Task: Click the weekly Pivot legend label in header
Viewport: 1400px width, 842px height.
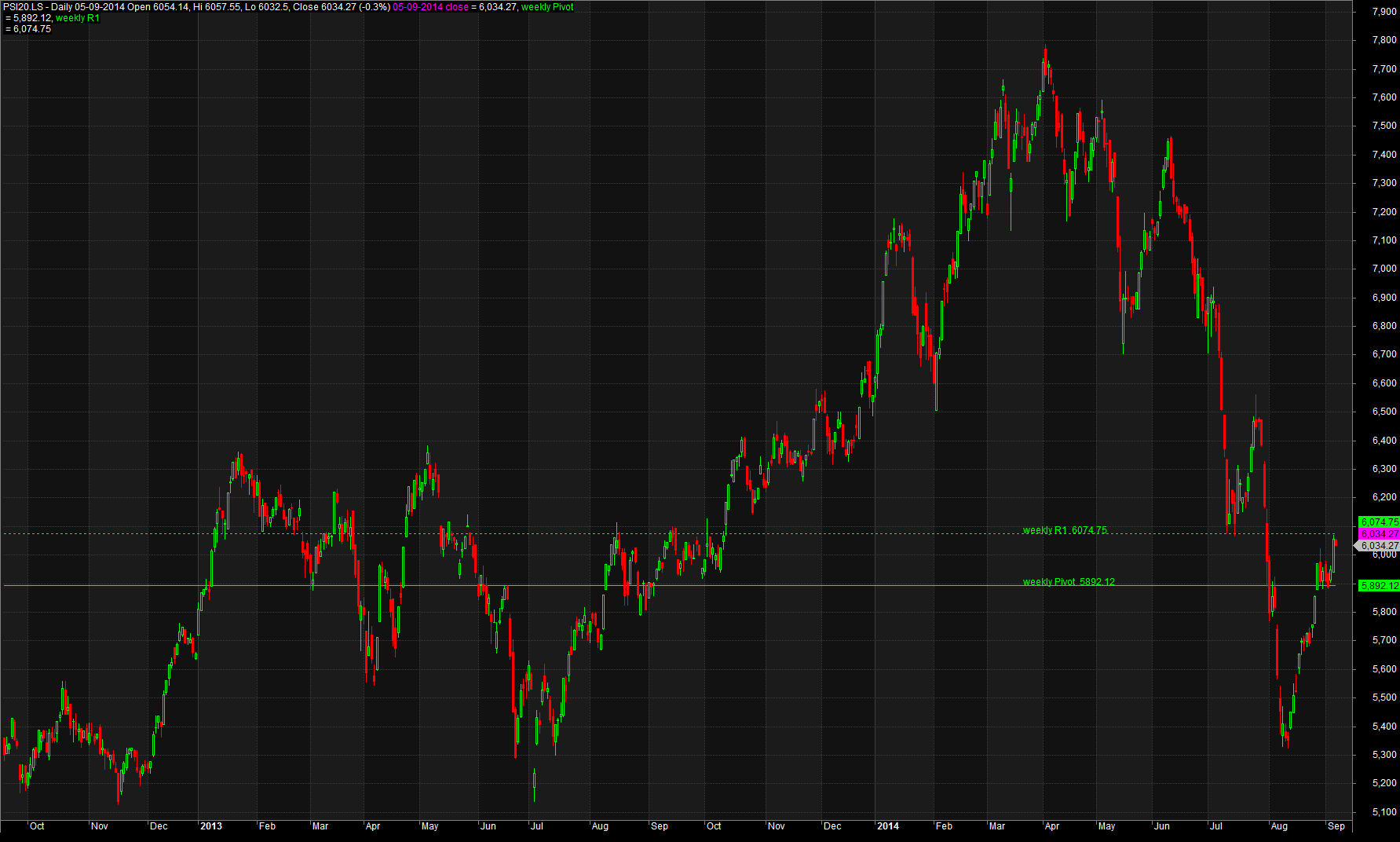Action: pyautogui.click(x=547, y=7)
